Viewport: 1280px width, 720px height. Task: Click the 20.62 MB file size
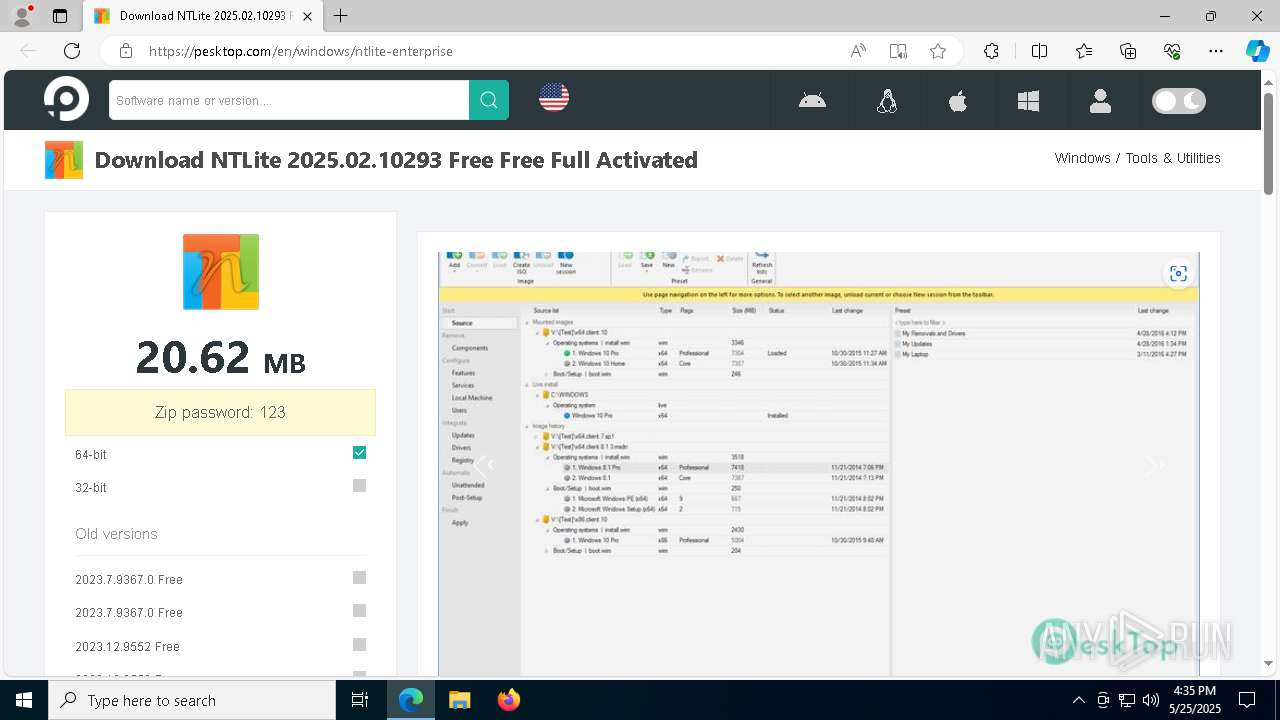(220, 358)
